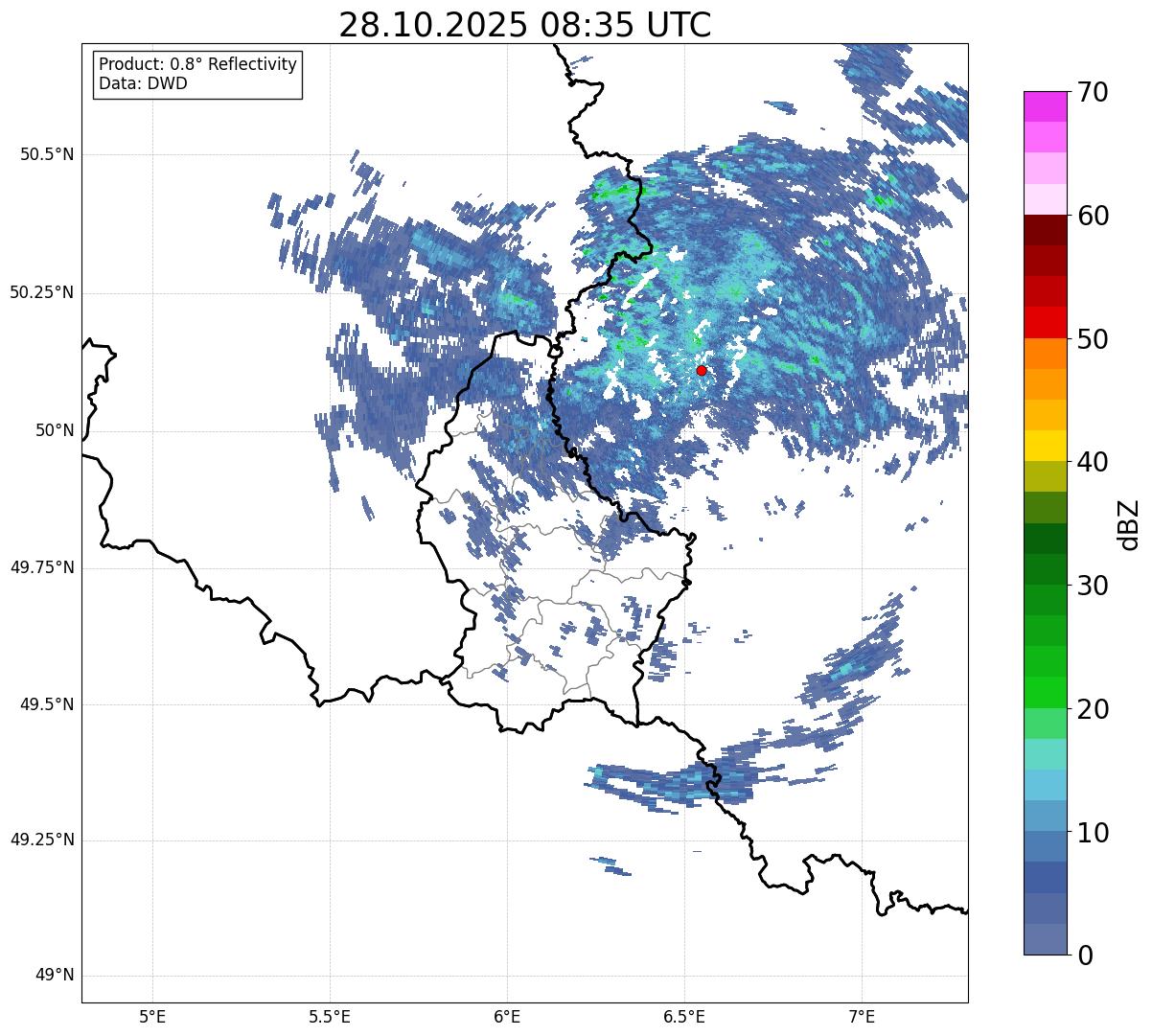Click the colorbar tick value 20
1152x1036 pixels.
[1092, 710]
